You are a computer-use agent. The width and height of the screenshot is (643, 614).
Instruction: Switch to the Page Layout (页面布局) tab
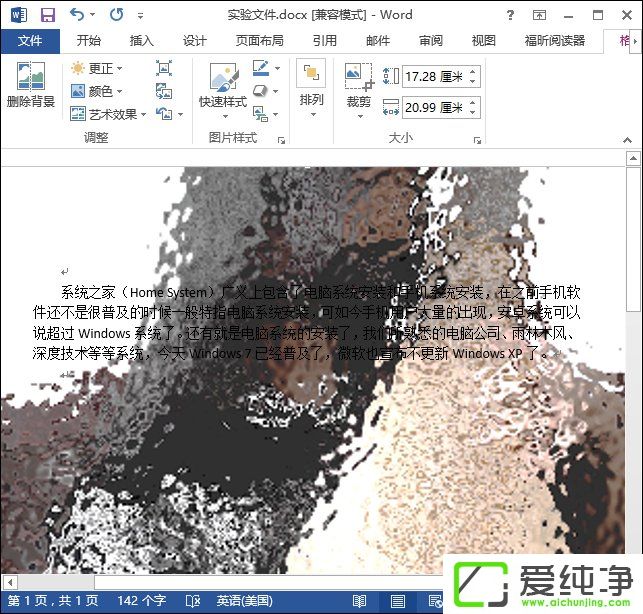[x=259, y=40]
